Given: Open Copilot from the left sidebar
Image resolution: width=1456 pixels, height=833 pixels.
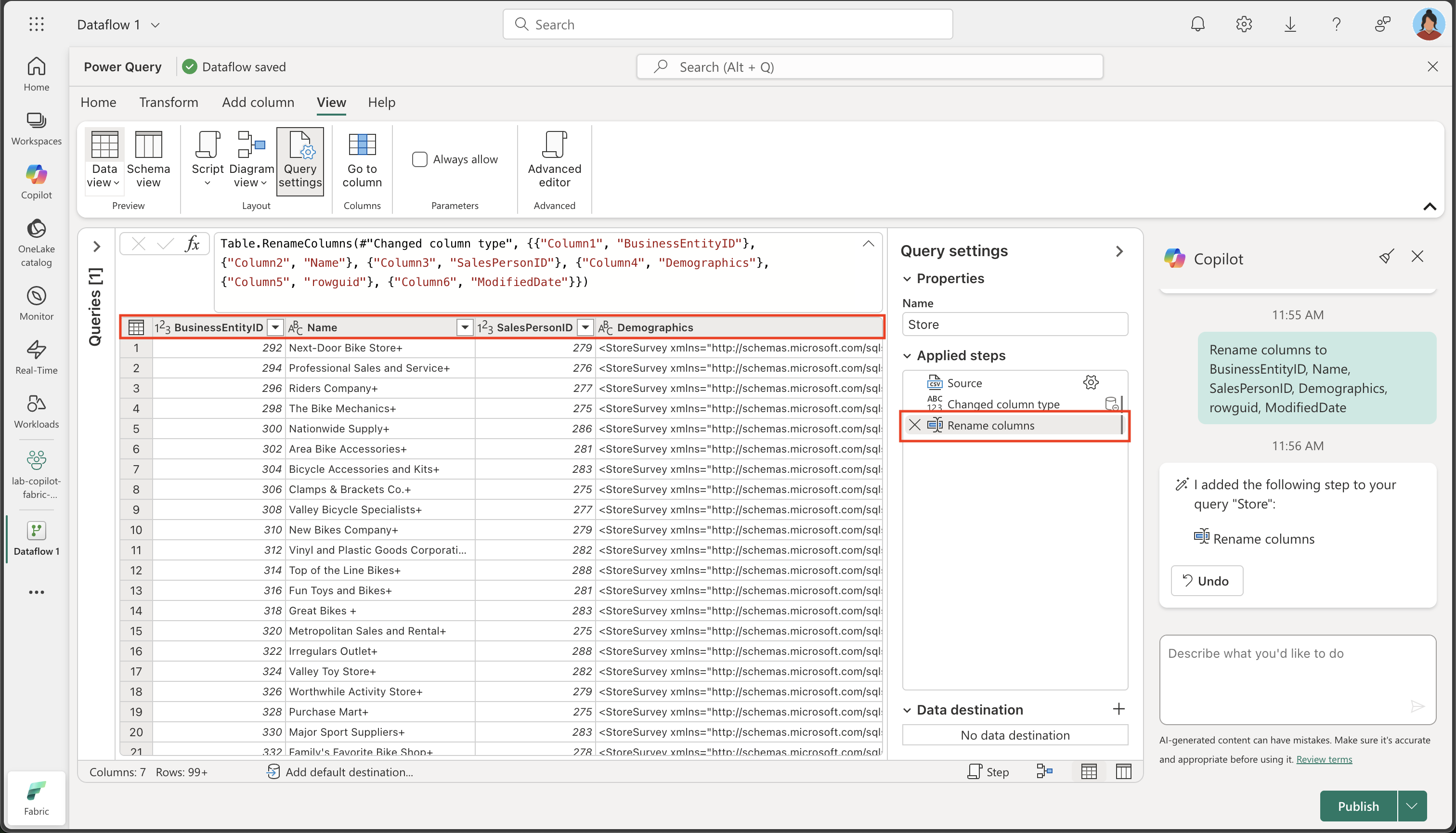Looking at the screenshot, I should point(37,182).
